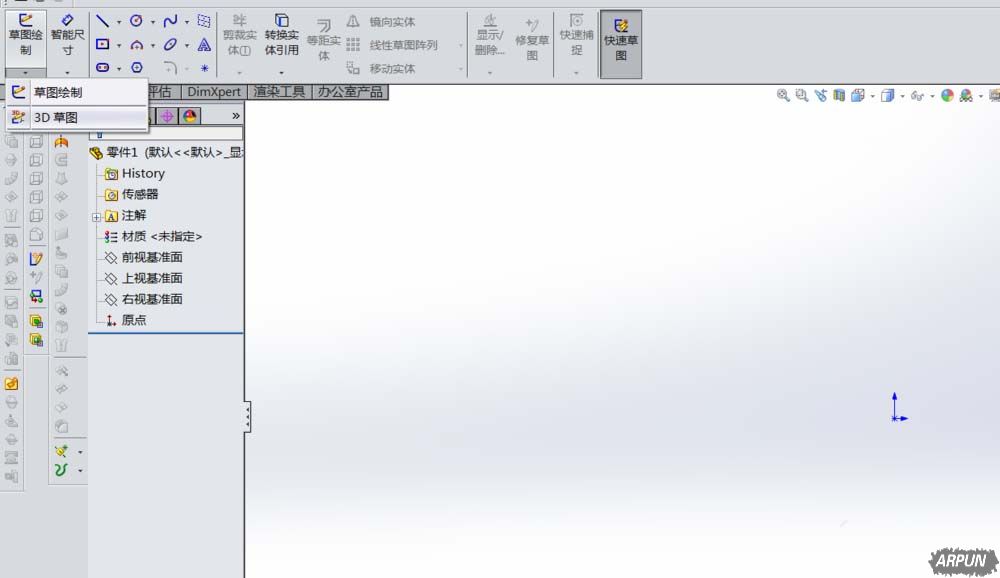
Task: Click Apply Scene icon
Action: pos(966,96)
